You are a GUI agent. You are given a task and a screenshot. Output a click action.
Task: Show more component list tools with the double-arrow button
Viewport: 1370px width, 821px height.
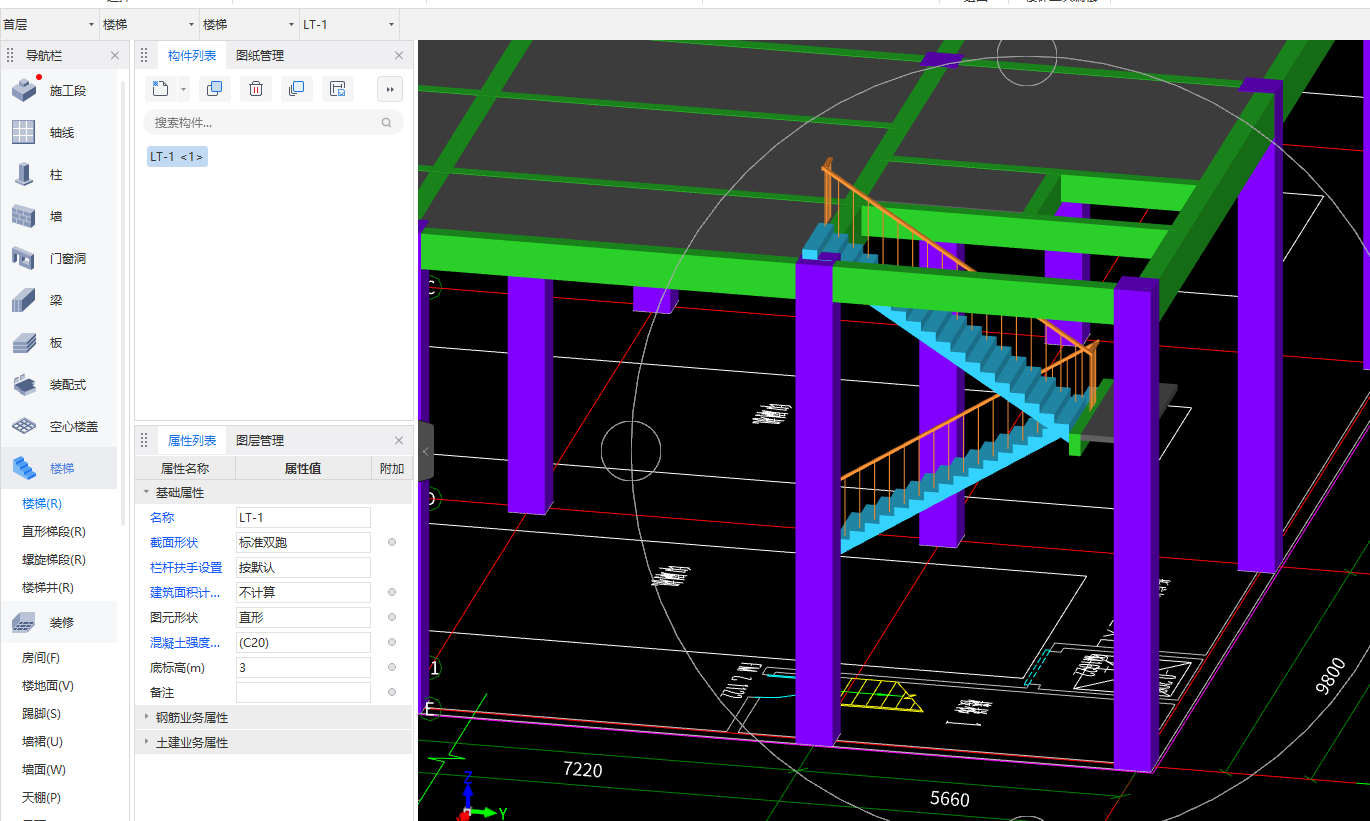[390, 89]
